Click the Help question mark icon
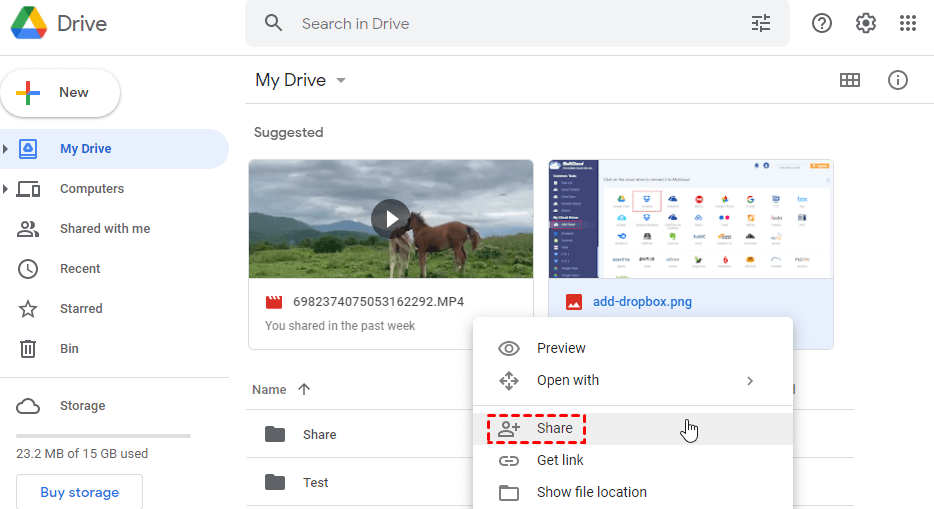The width and height of the screenshot is (934, 509). [822, 24]
